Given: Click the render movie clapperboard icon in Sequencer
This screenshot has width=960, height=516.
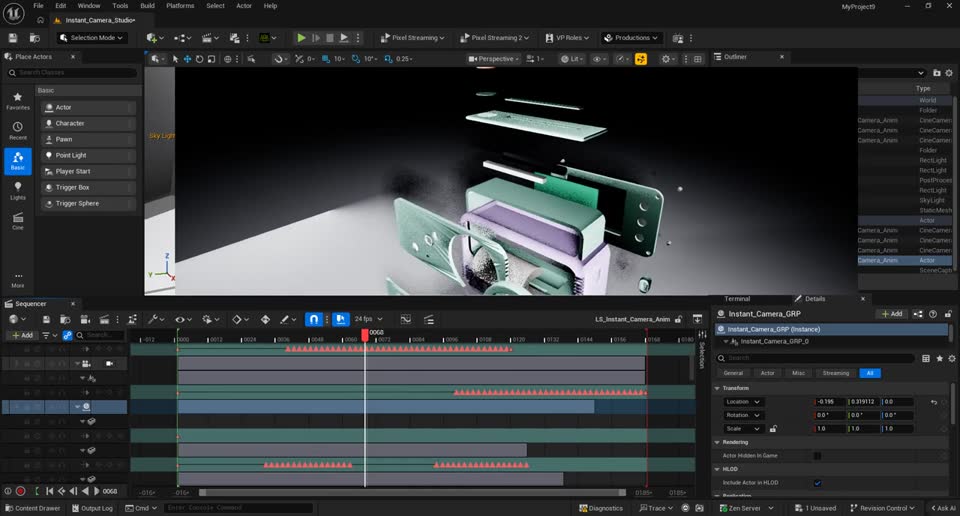Looking at the screenshot, I should tap(104, 320).
